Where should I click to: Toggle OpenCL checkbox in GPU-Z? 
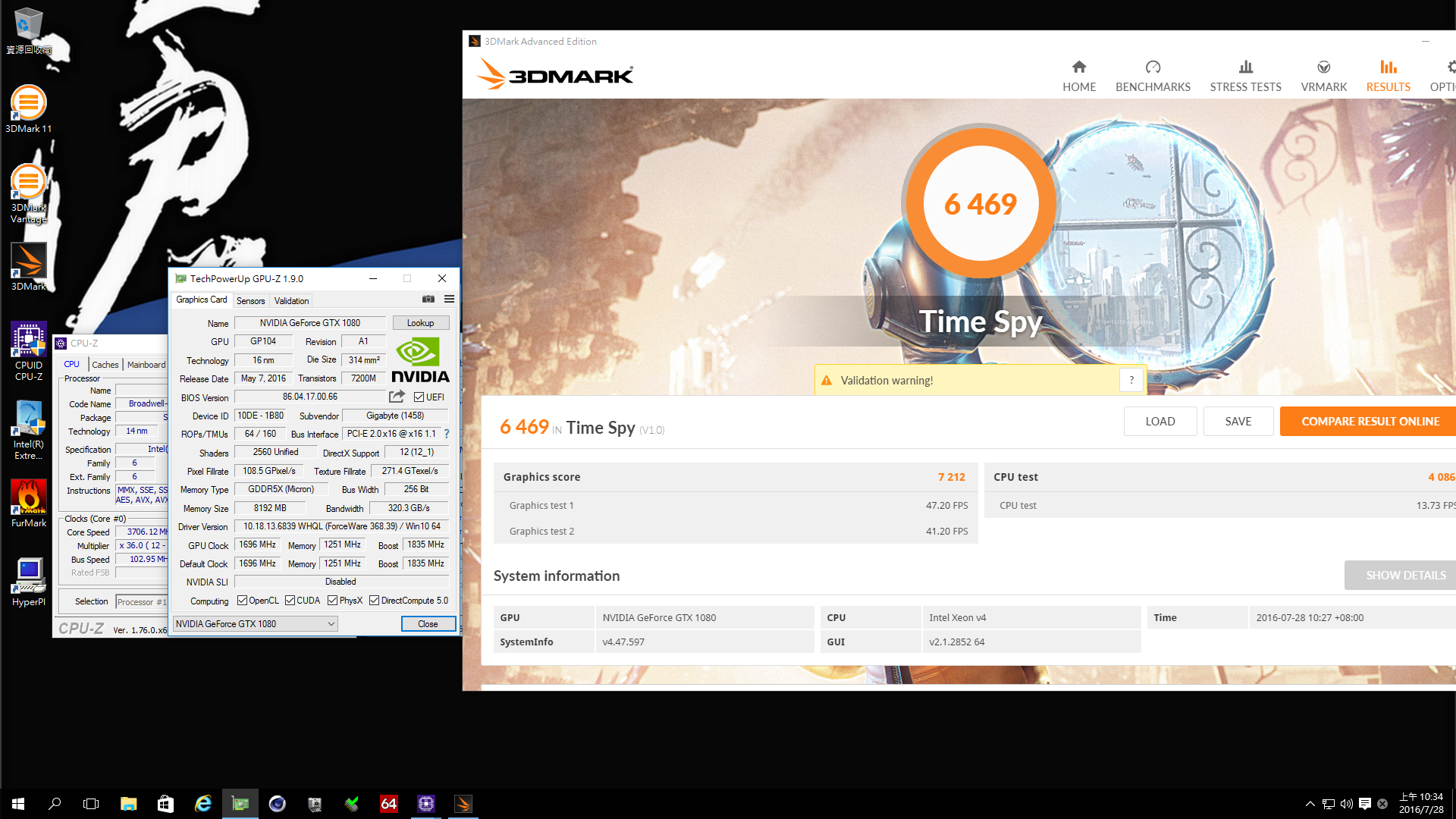pos(242,601)
